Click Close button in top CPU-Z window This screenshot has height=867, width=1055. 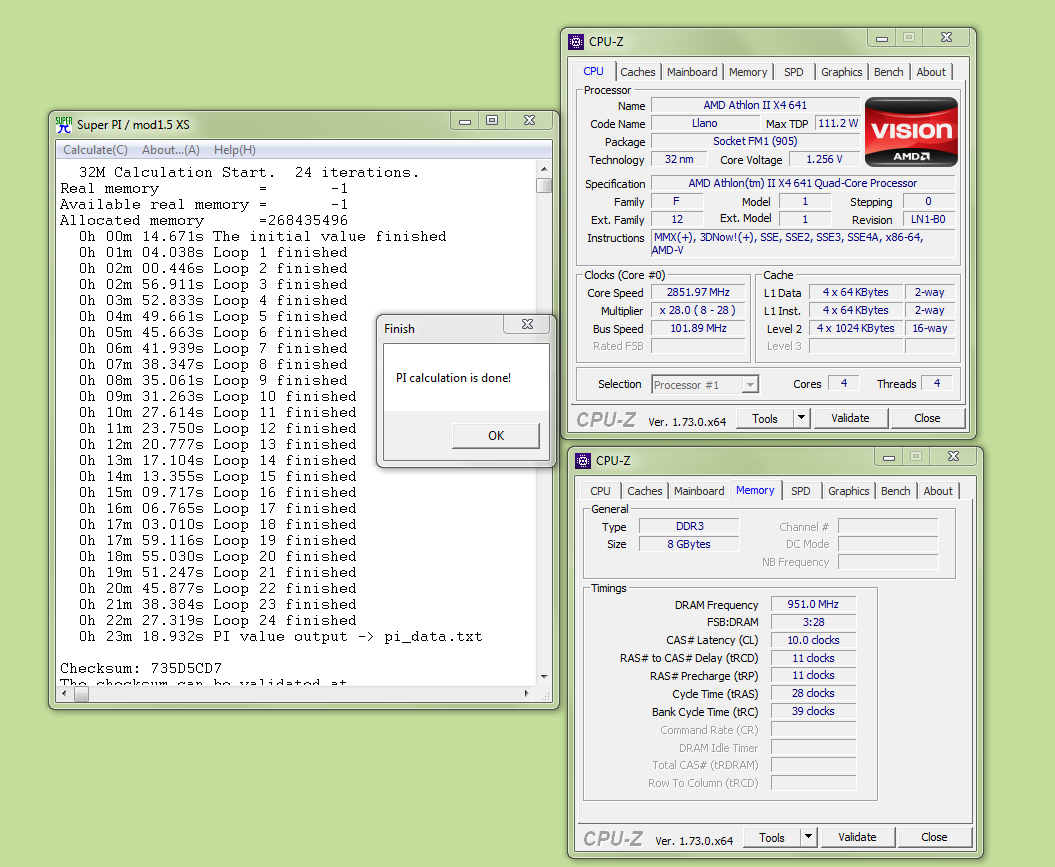[927, 418]
